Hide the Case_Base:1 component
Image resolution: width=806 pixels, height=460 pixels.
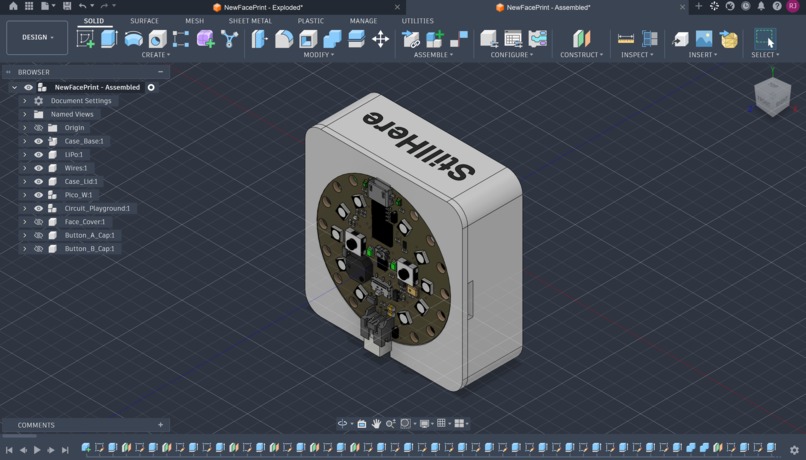tap(39, 141)
